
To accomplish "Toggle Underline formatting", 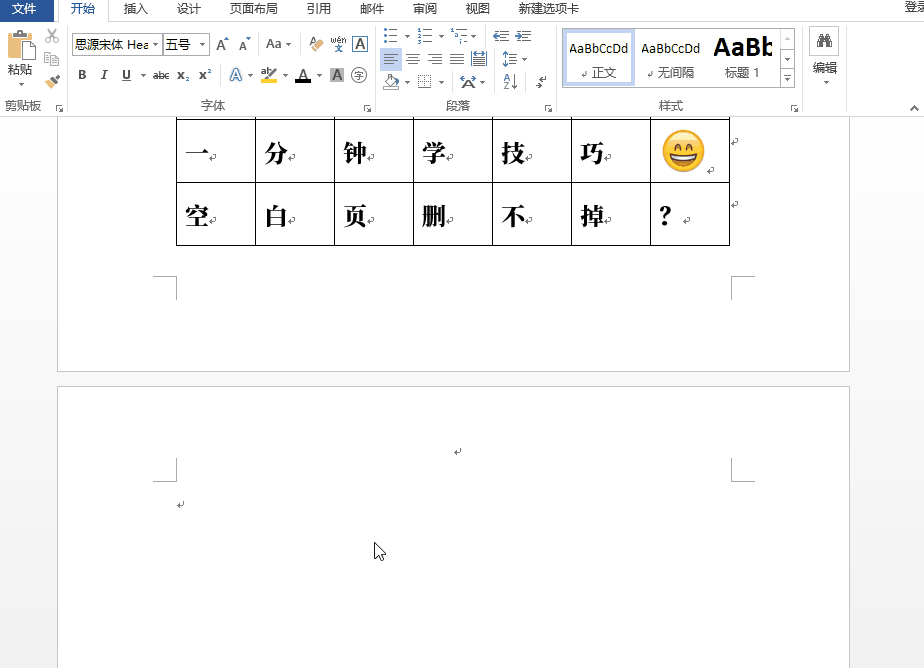I will (126, 75).
